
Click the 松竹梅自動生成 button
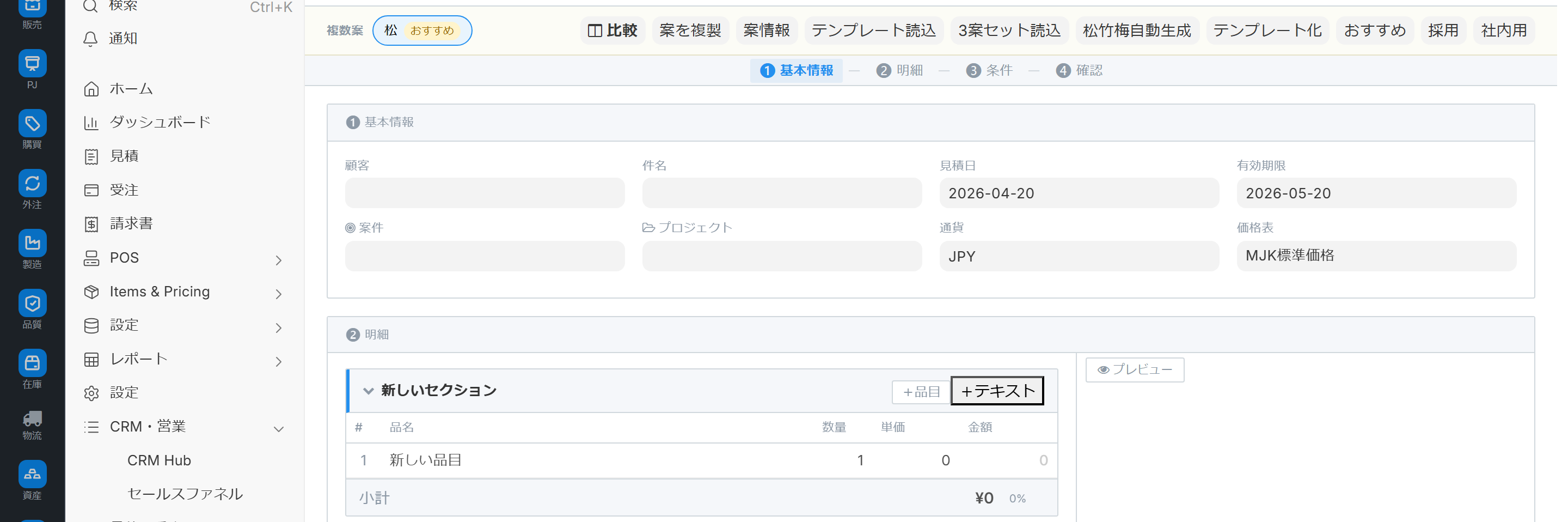pos(1136,31)
